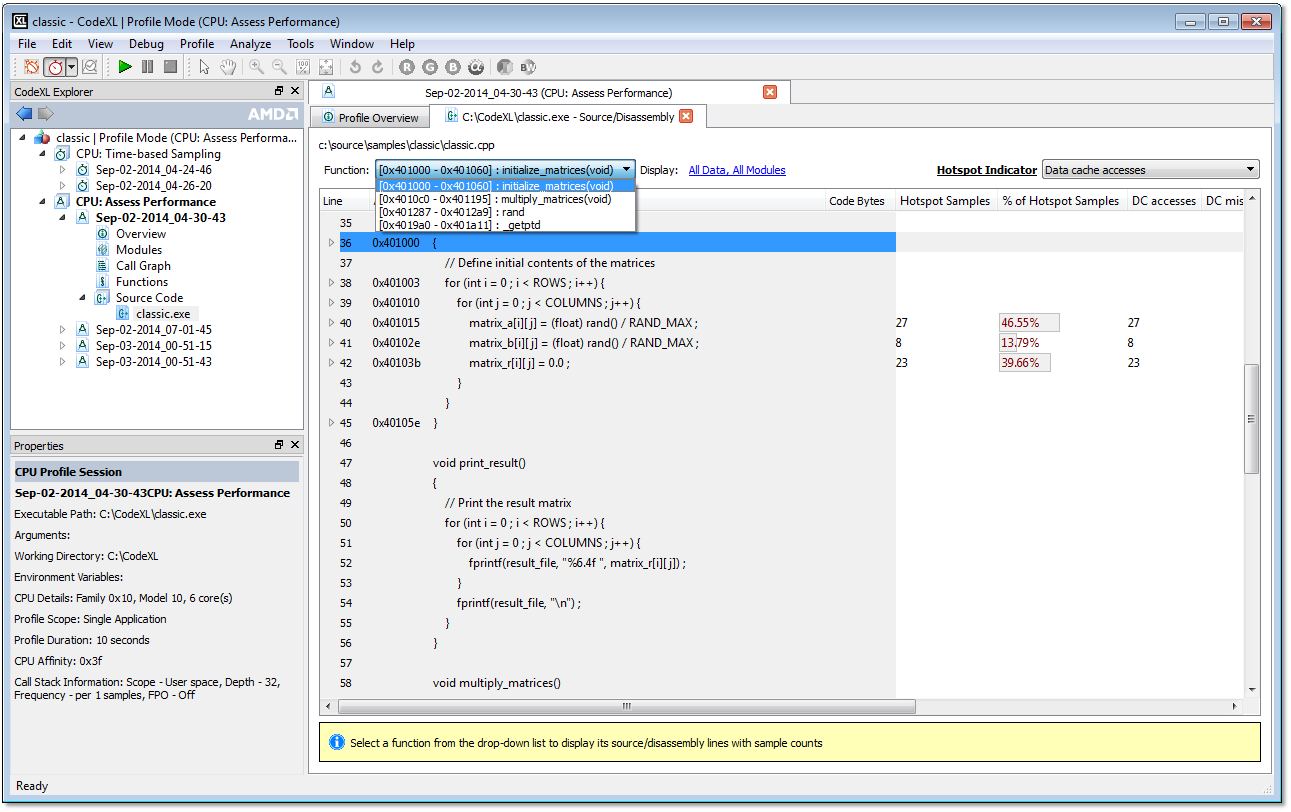The width and height of the screenshot is (1291, 812).
Task: Choose the rand entry in function list
Action: tap(505, 211)
